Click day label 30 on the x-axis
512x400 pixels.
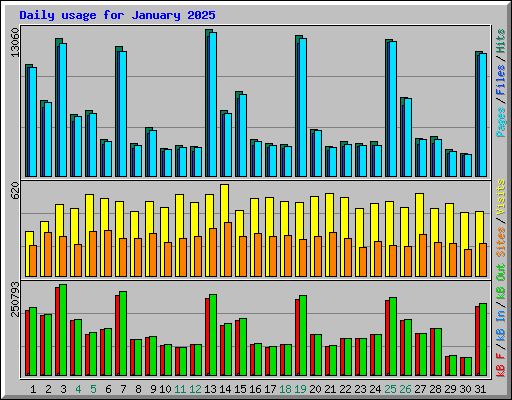click(465, 389)
